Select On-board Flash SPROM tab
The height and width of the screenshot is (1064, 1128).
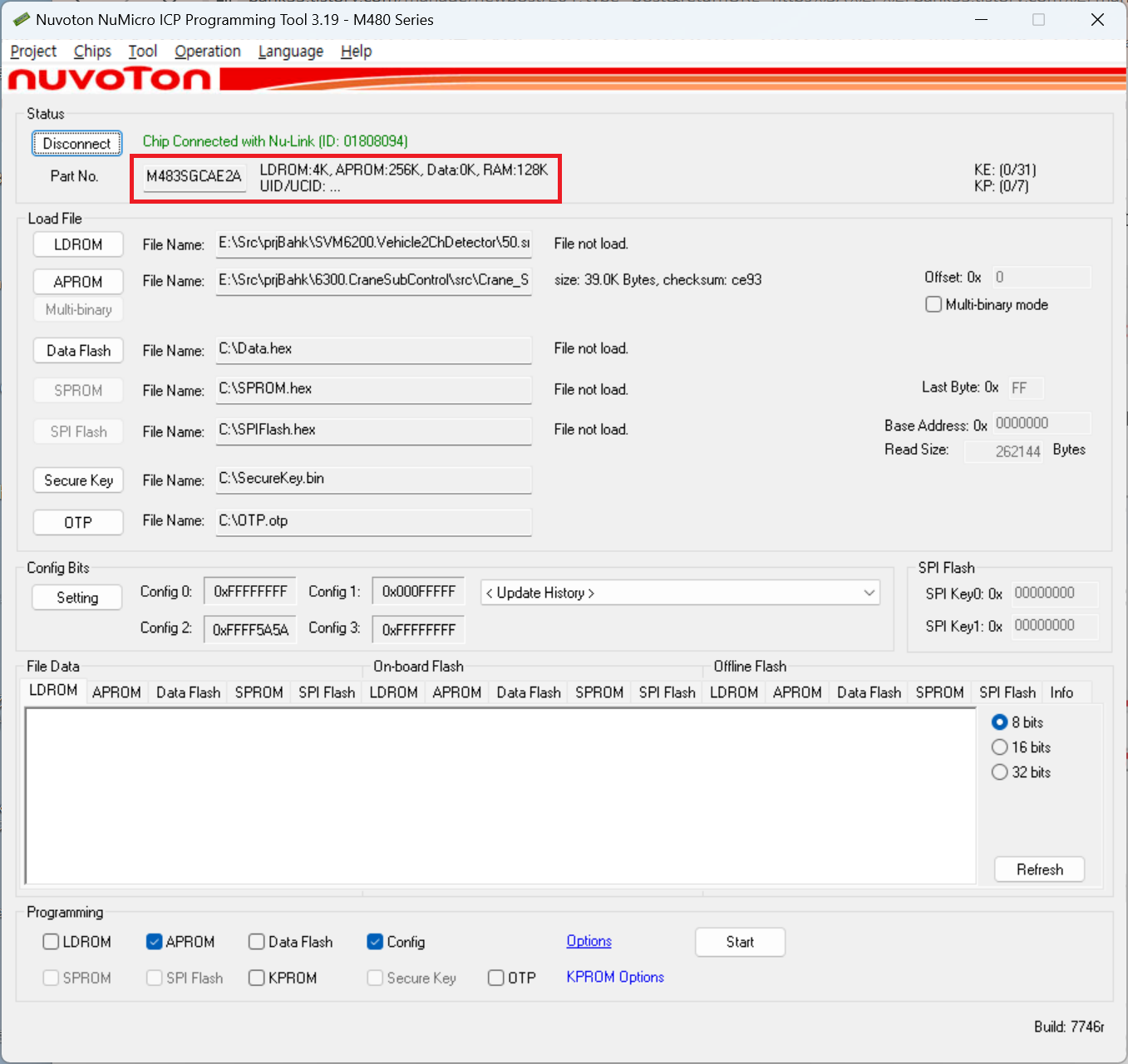(x=599, y=692)
